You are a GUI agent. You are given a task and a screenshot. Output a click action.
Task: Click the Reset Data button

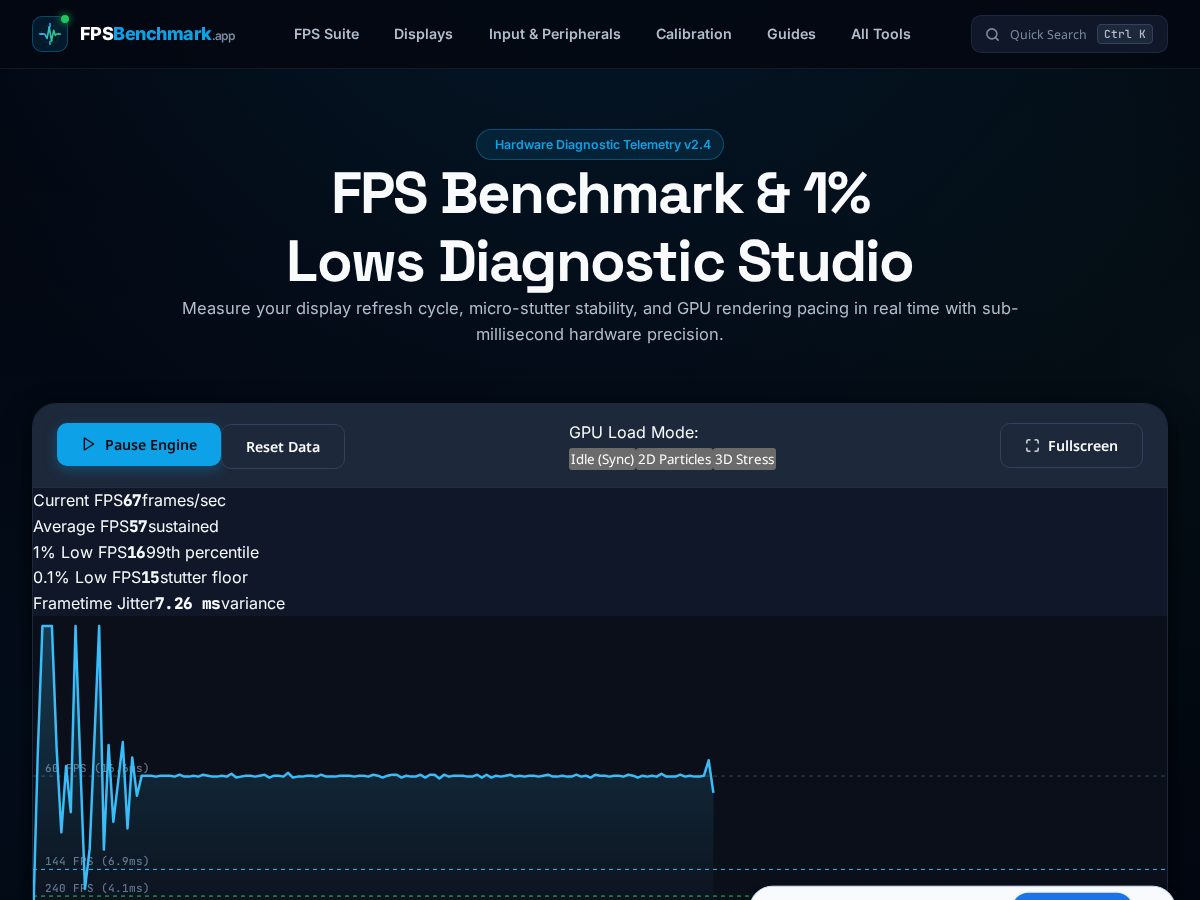pos(283,446)
